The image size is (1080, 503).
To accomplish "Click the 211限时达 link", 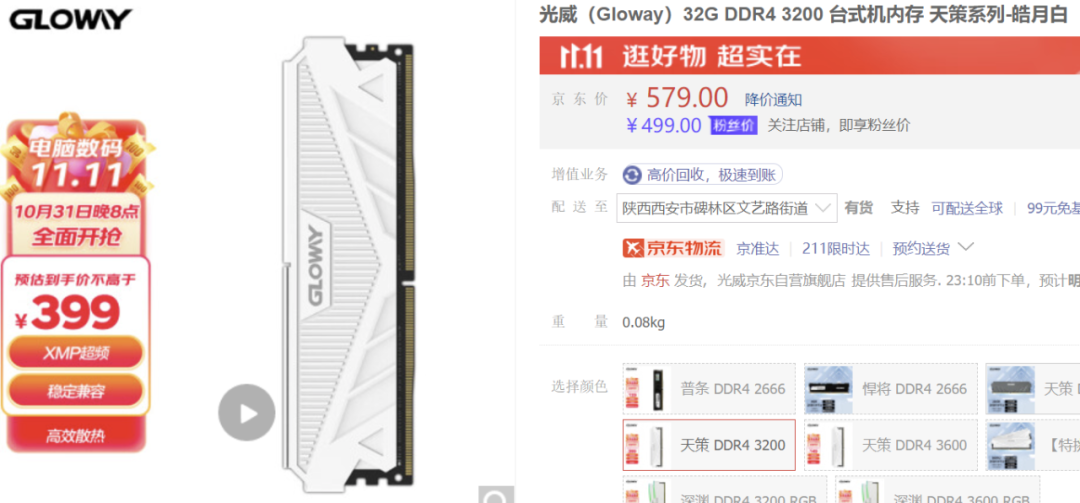I will (x=835, y=249).
